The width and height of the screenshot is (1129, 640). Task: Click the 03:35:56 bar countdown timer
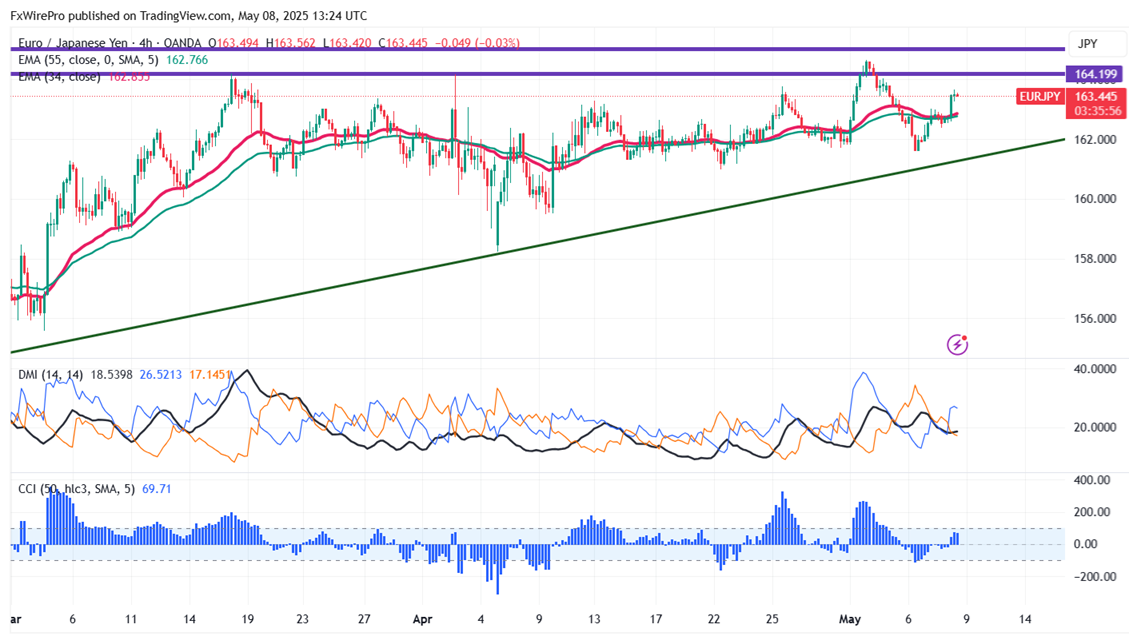[1097, 111]
